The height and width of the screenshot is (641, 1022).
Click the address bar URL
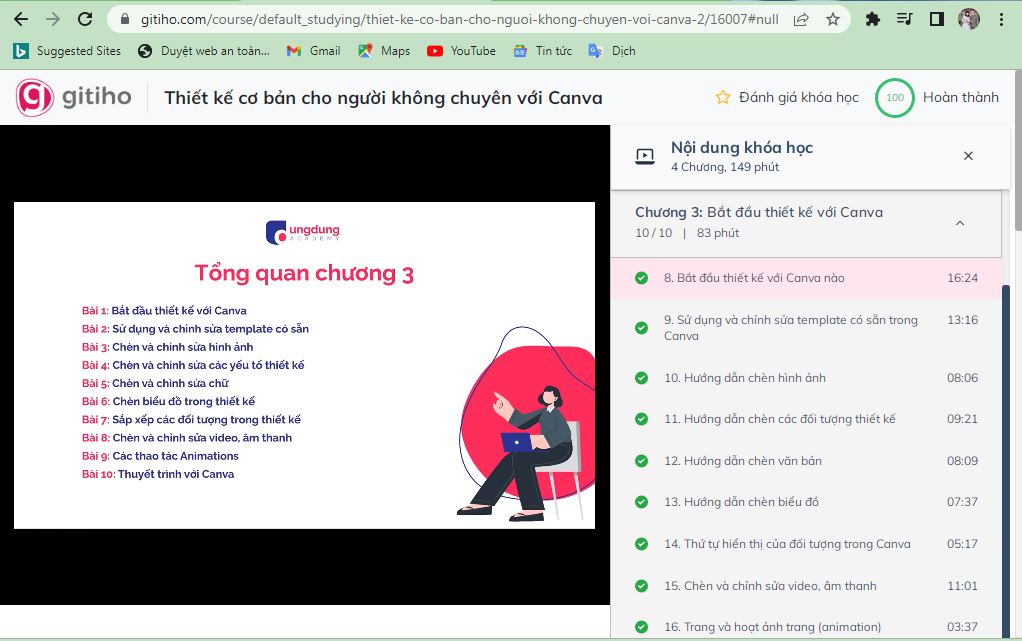[x=460, y=20]
